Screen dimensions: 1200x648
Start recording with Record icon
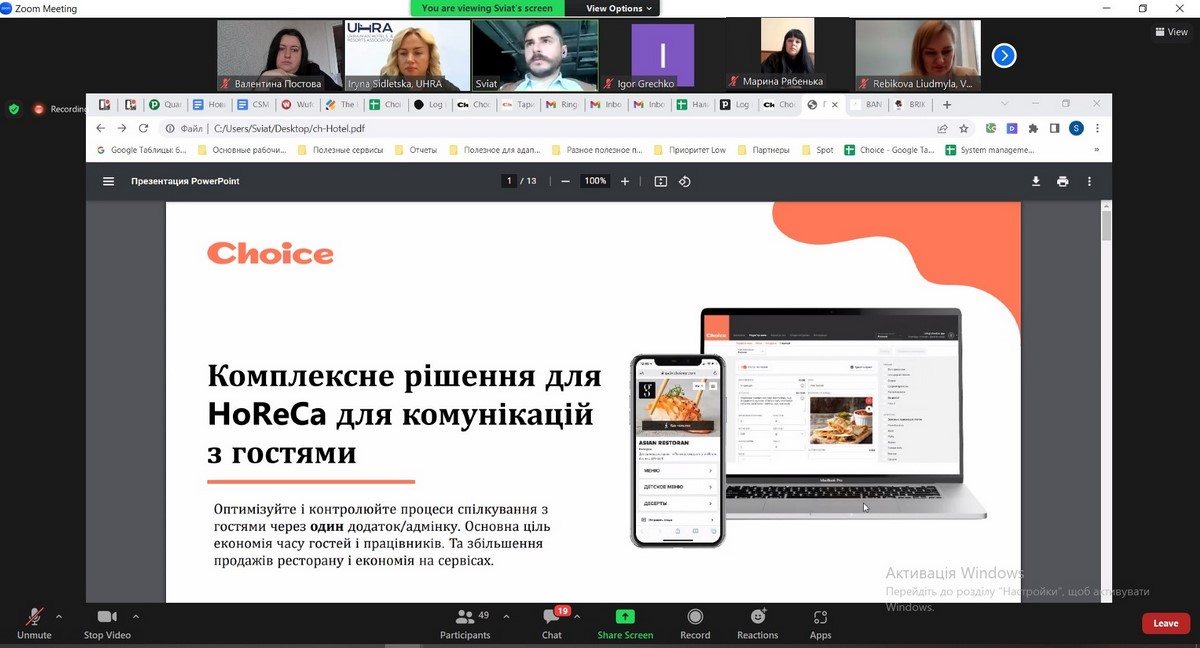(695, 618)
